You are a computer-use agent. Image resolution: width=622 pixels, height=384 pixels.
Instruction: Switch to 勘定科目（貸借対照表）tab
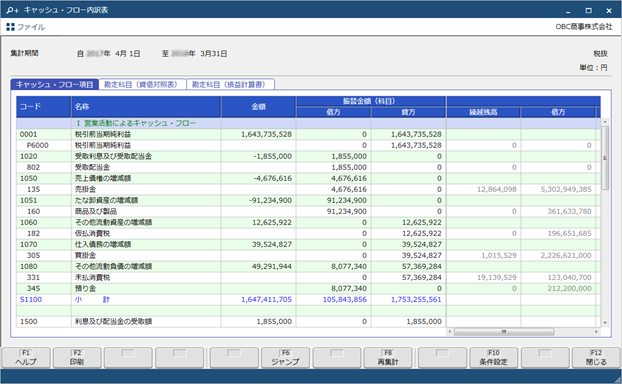(x=142, y=84)
